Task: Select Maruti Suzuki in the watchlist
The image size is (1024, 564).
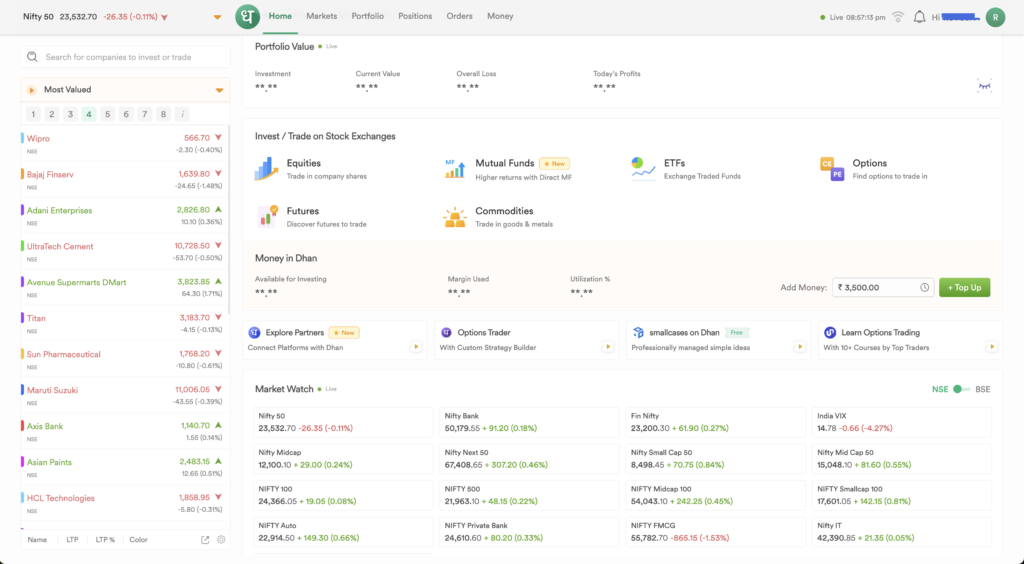Action: click(125, 395)
